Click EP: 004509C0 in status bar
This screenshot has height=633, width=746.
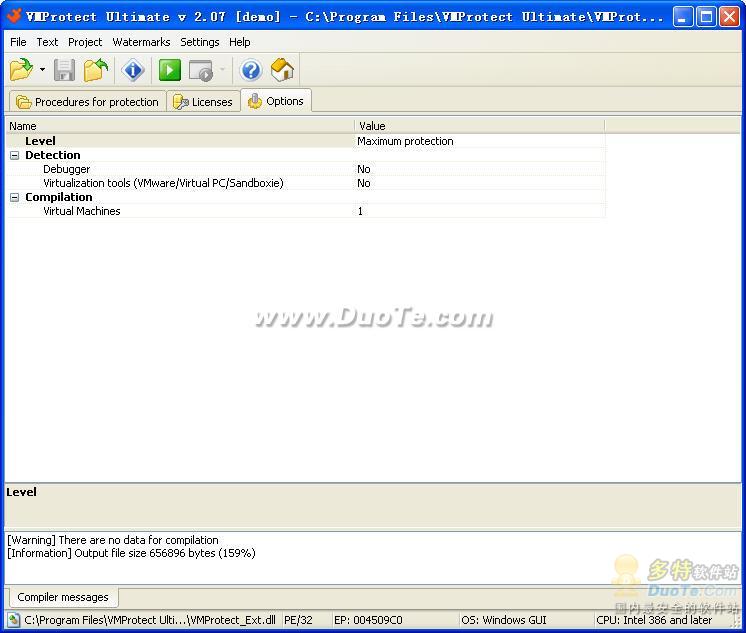(x=368, y=620)
